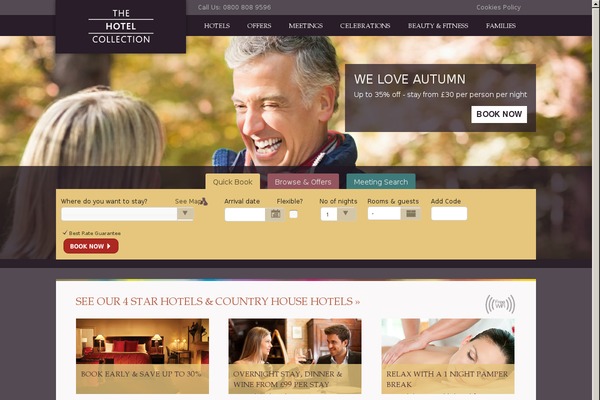Image resolution: width=600 pixels, height=400 pixels.
Task: Switch to the Browse & Offers tab
Action: pos(303,181)
